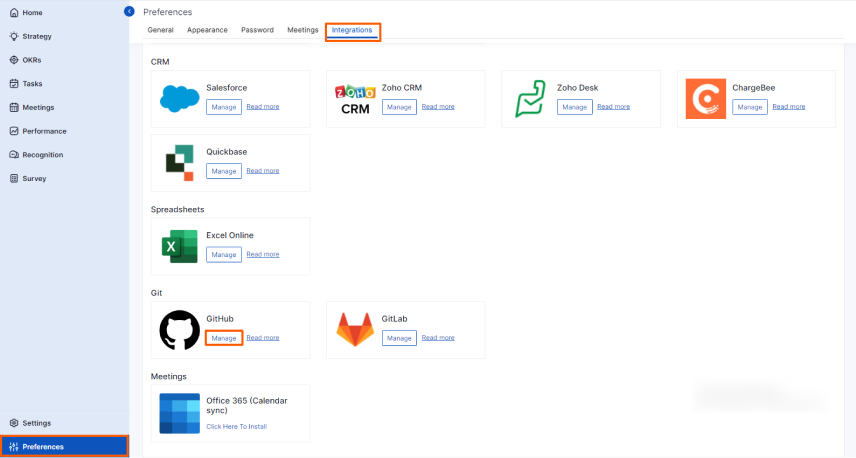856x458 pixels.
Task: Click the Meetings calendar icon
Action: 14,108
